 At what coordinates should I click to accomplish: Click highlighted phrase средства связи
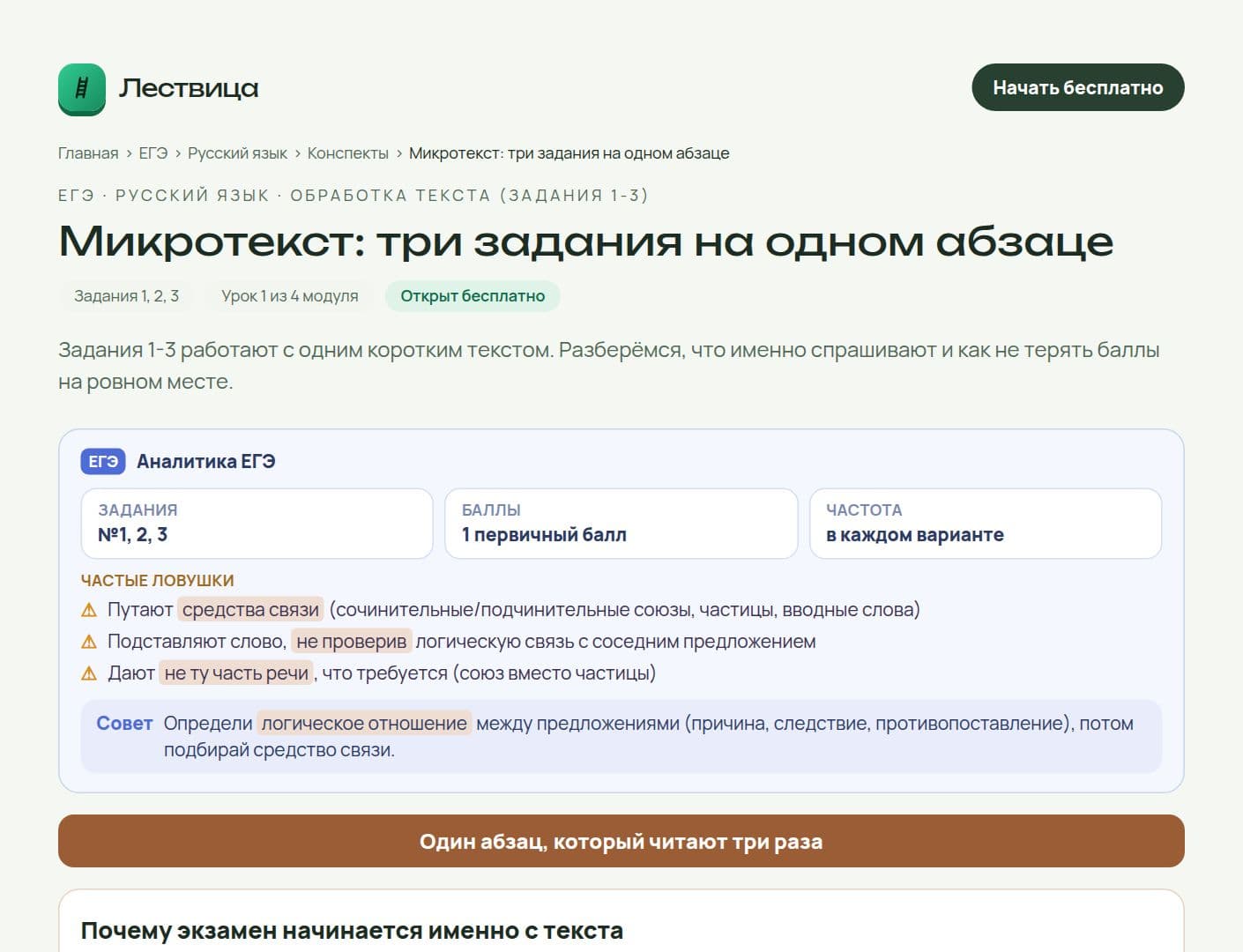pos(250,610)
